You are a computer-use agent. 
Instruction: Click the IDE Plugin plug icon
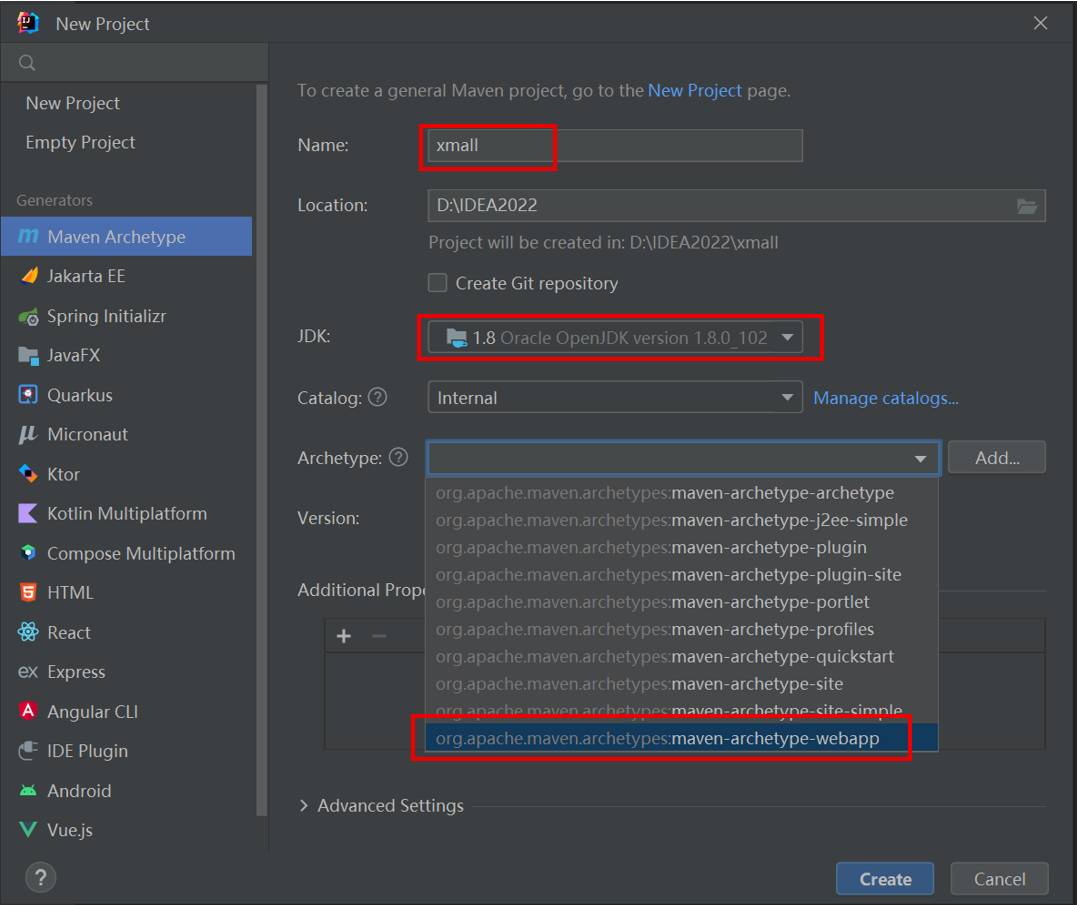pos(27,751)
